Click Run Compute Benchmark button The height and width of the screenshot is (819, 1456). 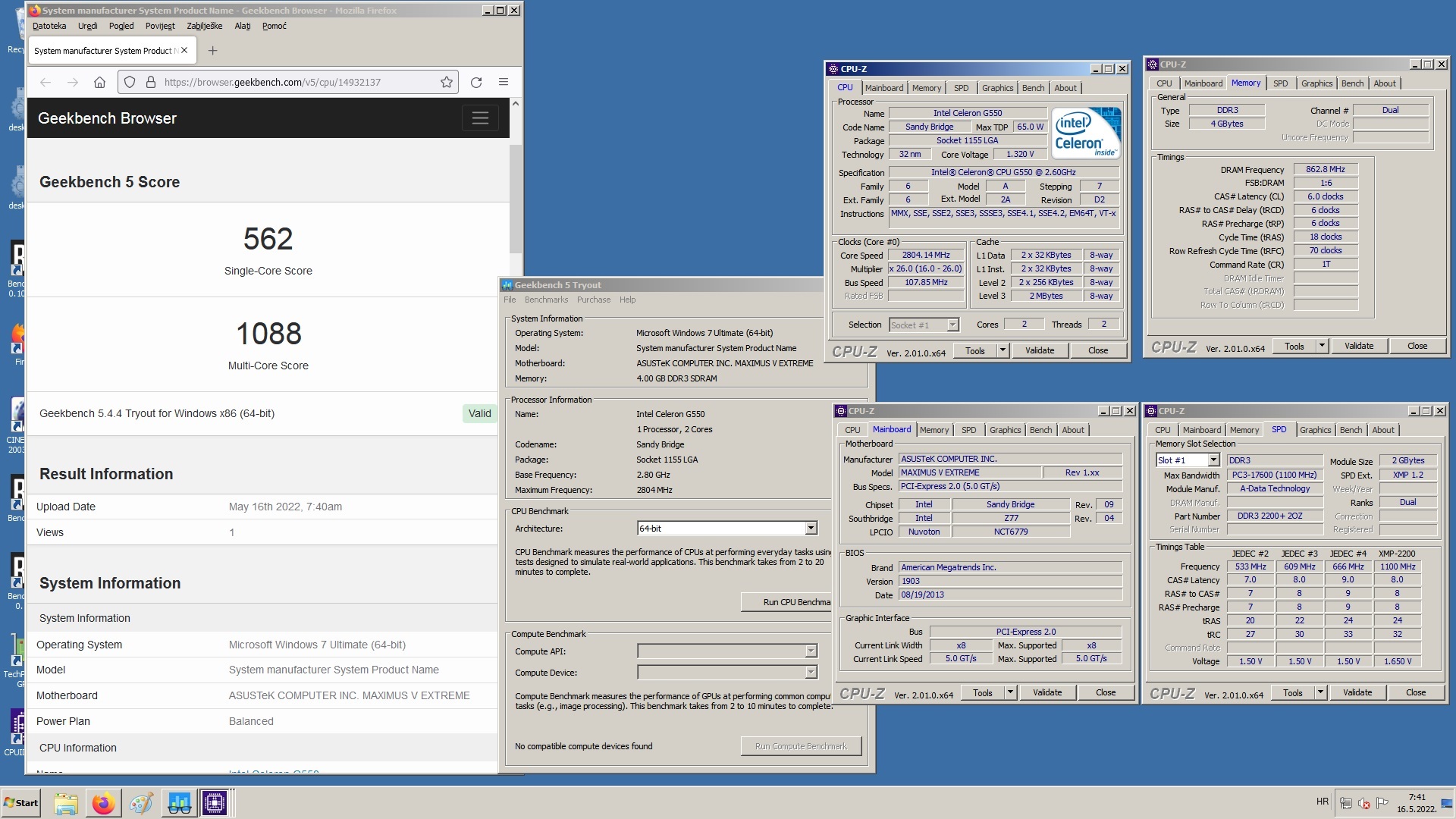point(801,746)
